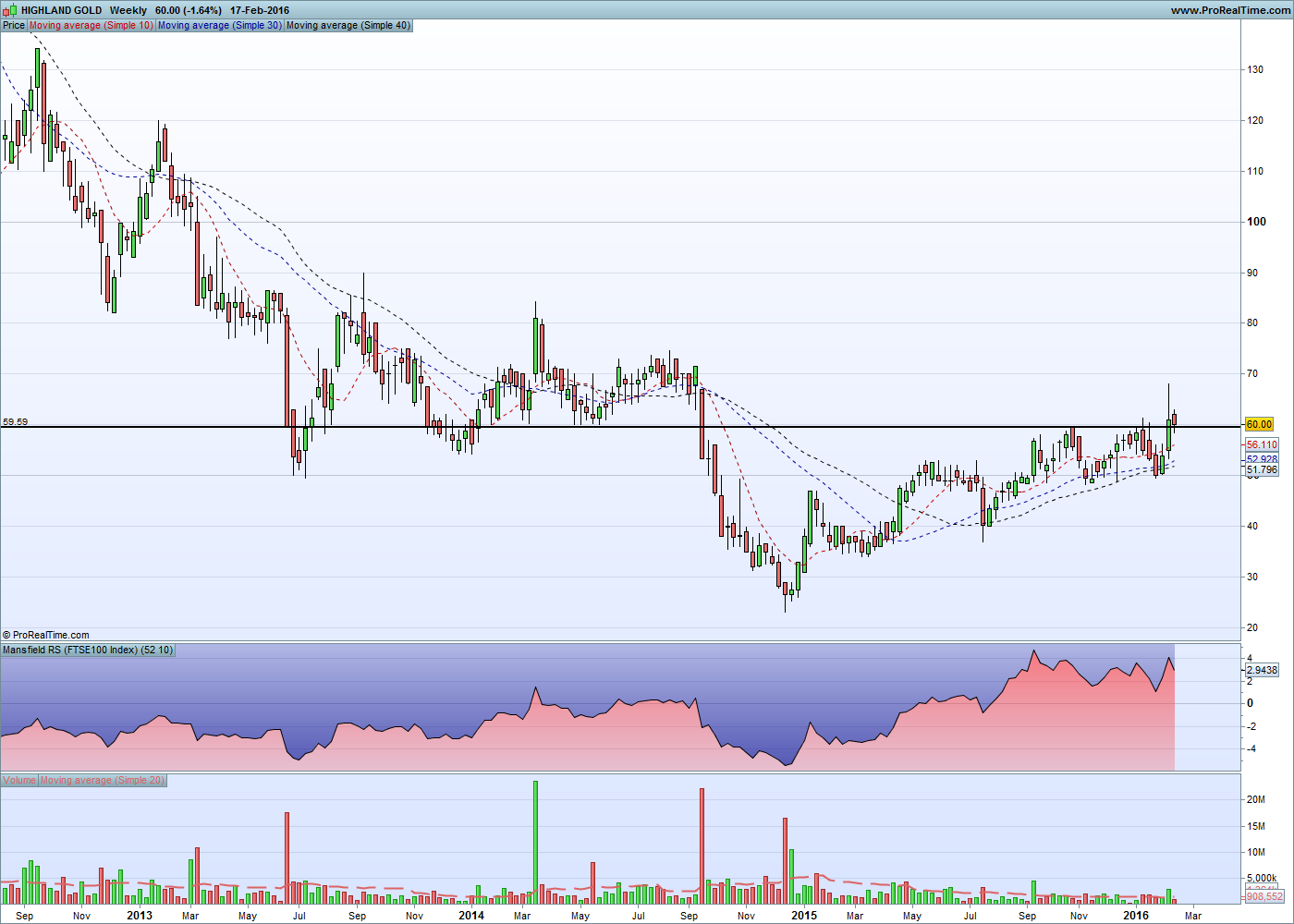Open Moving average (Simple 20) volume label
Image resolution: width=1294 pixels, height=924 pixels.
[103, 780]
